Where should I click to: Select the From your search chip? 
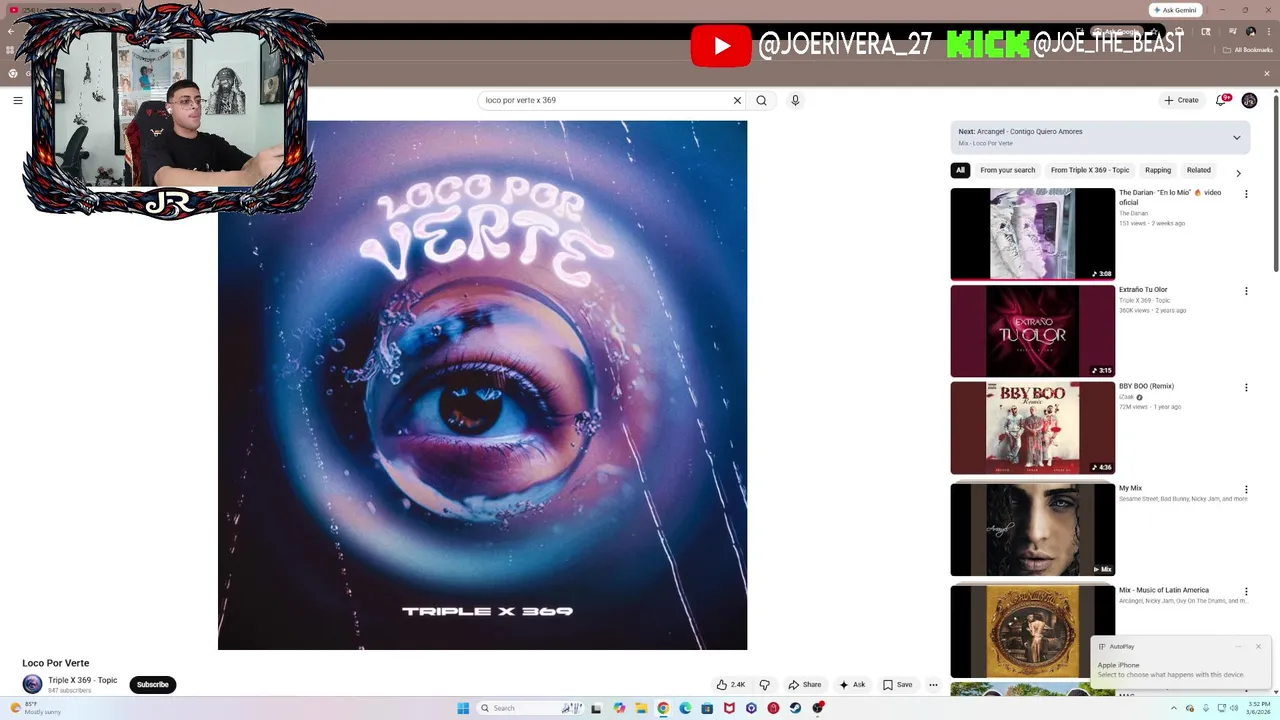coord(1008,170)
